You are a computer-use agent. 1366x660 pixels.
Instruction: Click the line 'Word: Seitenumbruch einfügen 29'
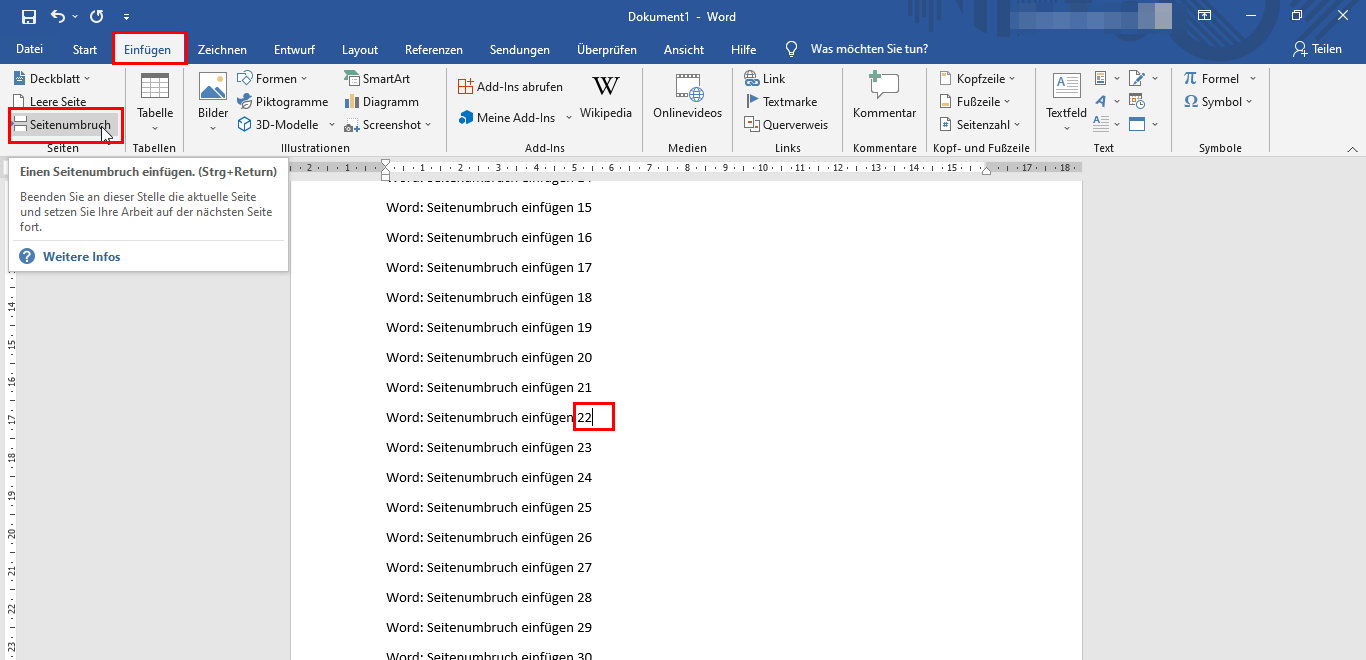point(489,627)
